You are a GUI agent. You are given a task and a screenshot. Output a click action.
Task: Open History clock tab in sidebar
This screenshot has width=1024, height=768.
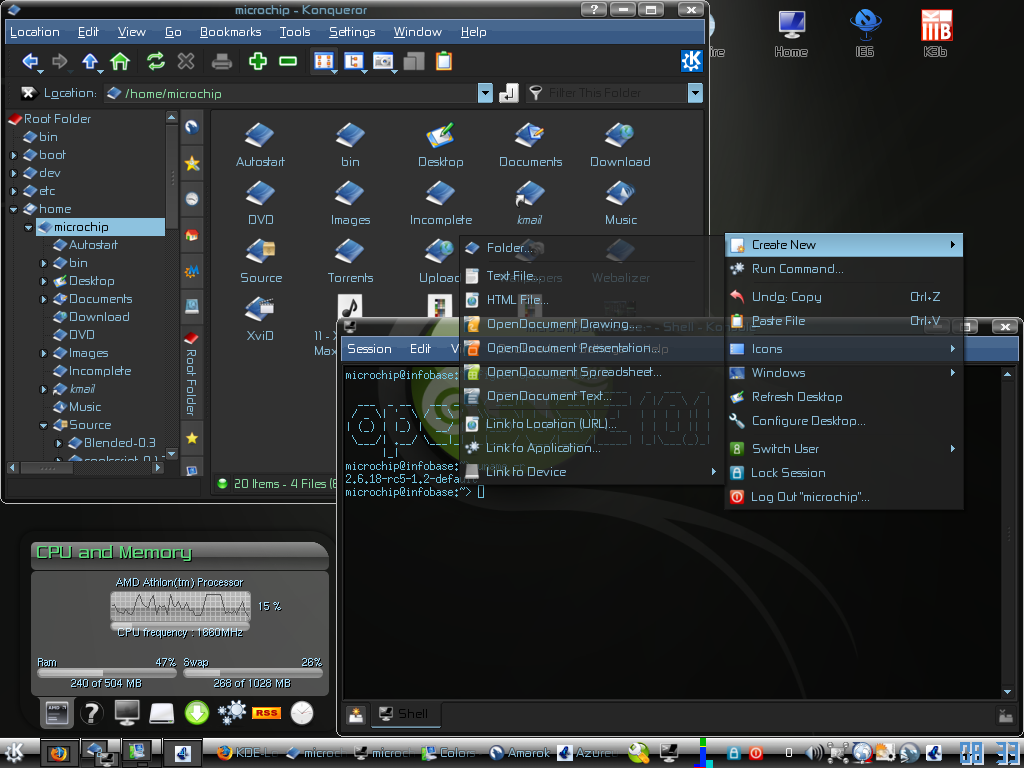tap(192, 199)
